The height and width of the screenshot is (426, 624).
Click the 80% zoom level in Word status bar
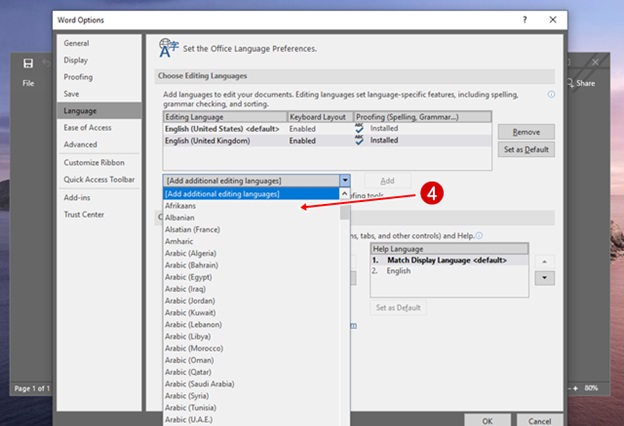591,388
